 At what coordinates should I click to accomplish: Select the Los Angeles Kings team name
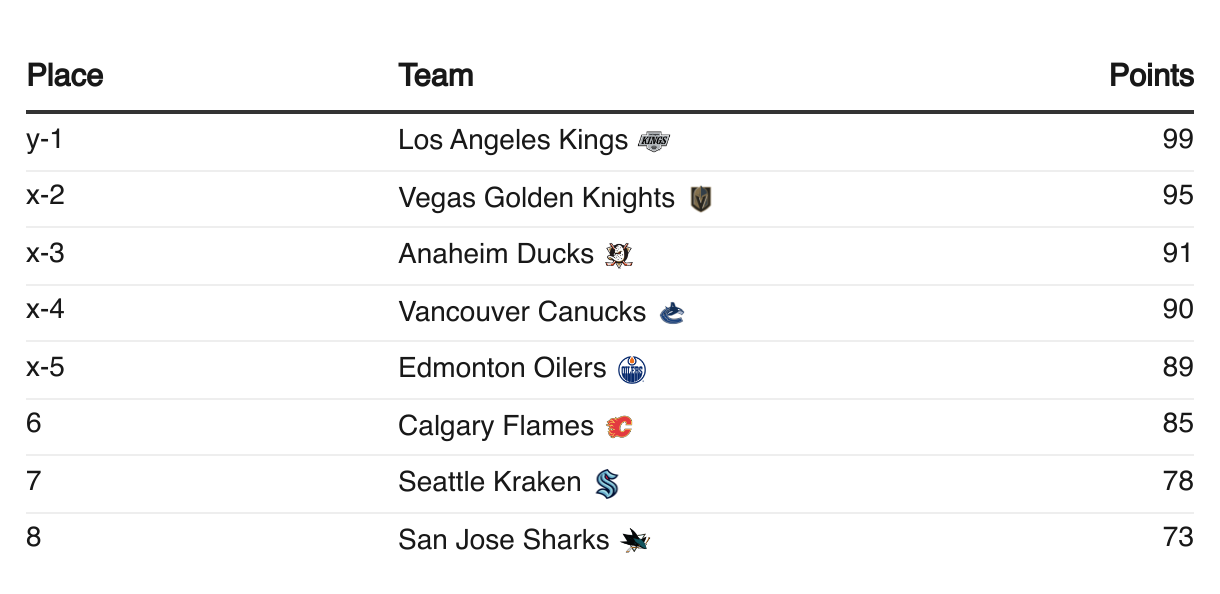pyautogui.click(x=512, y=140)
